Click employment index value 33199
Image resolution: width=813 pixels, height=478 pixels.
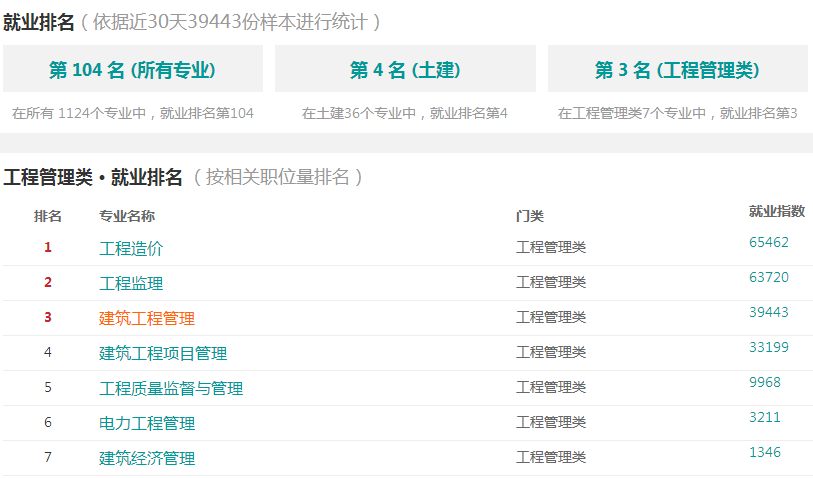tap(769, 347)
